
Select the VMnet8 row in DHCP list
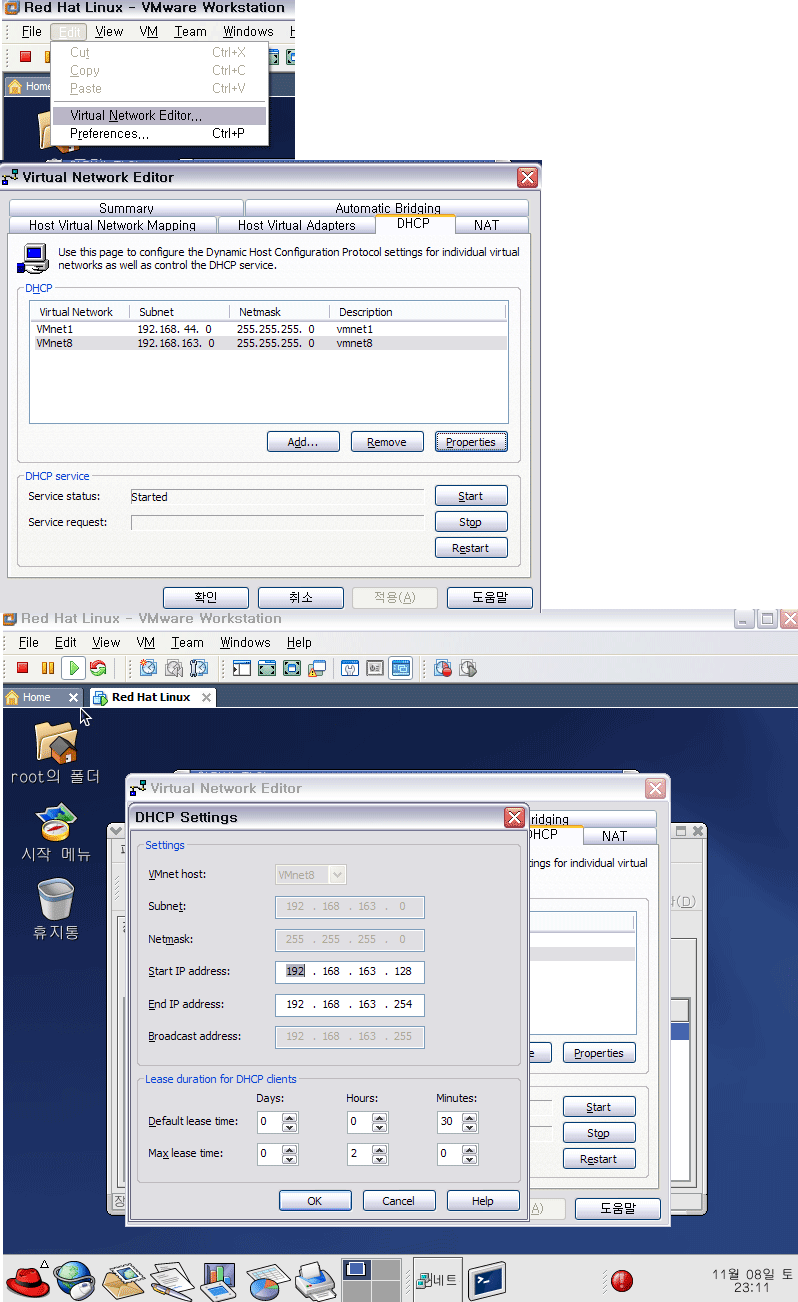click(x=268, y=343)
